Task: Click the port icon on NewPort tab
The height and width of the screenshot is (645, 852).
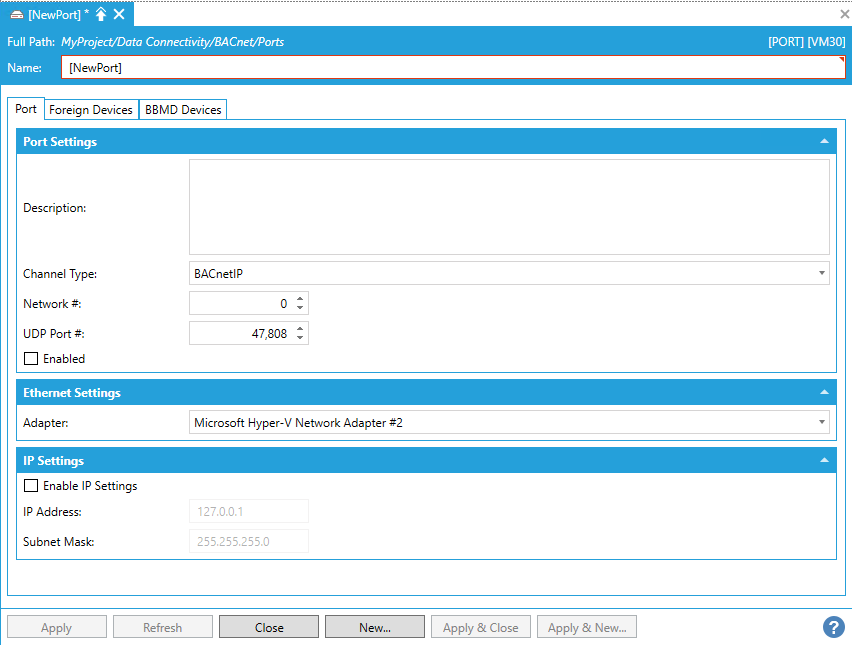Action: coord(16,15)
